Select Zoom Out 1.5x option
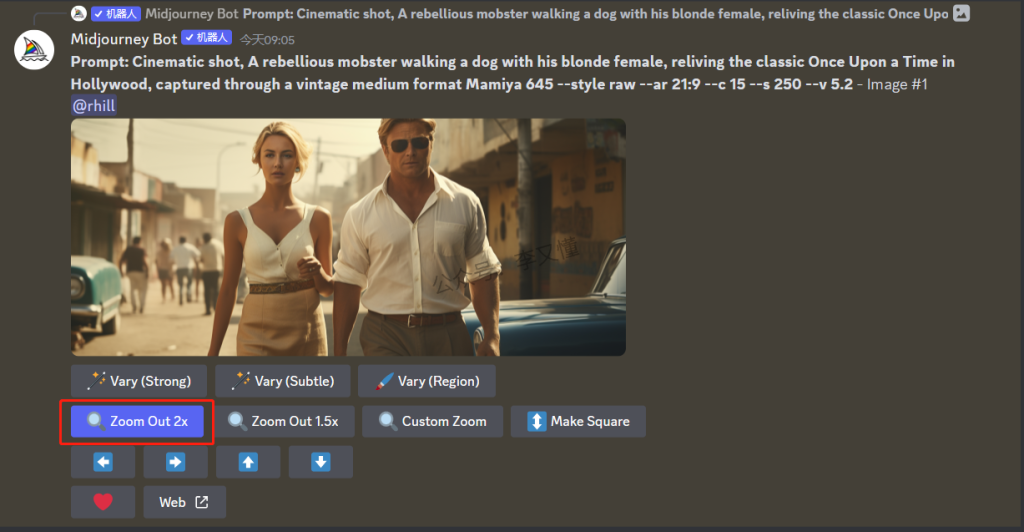Image resolution: width=1024 pixels, height=532 pixels. click(x=283, y=422)
